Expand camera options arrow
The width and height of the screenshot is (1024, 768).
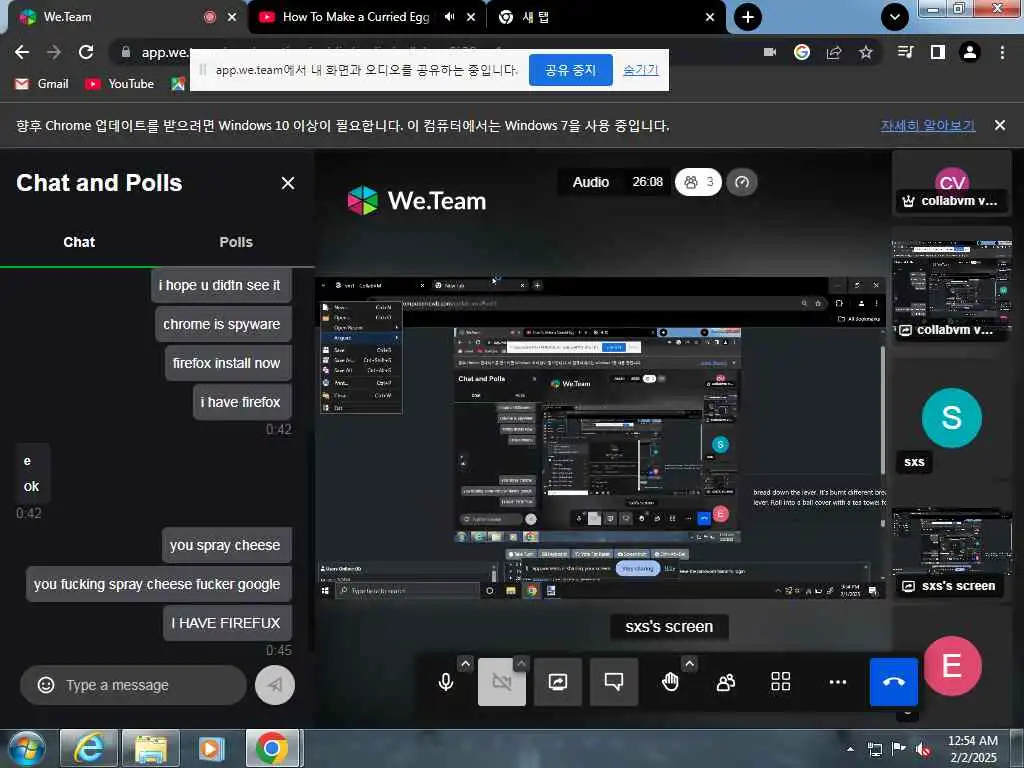[x=521, y=664]
